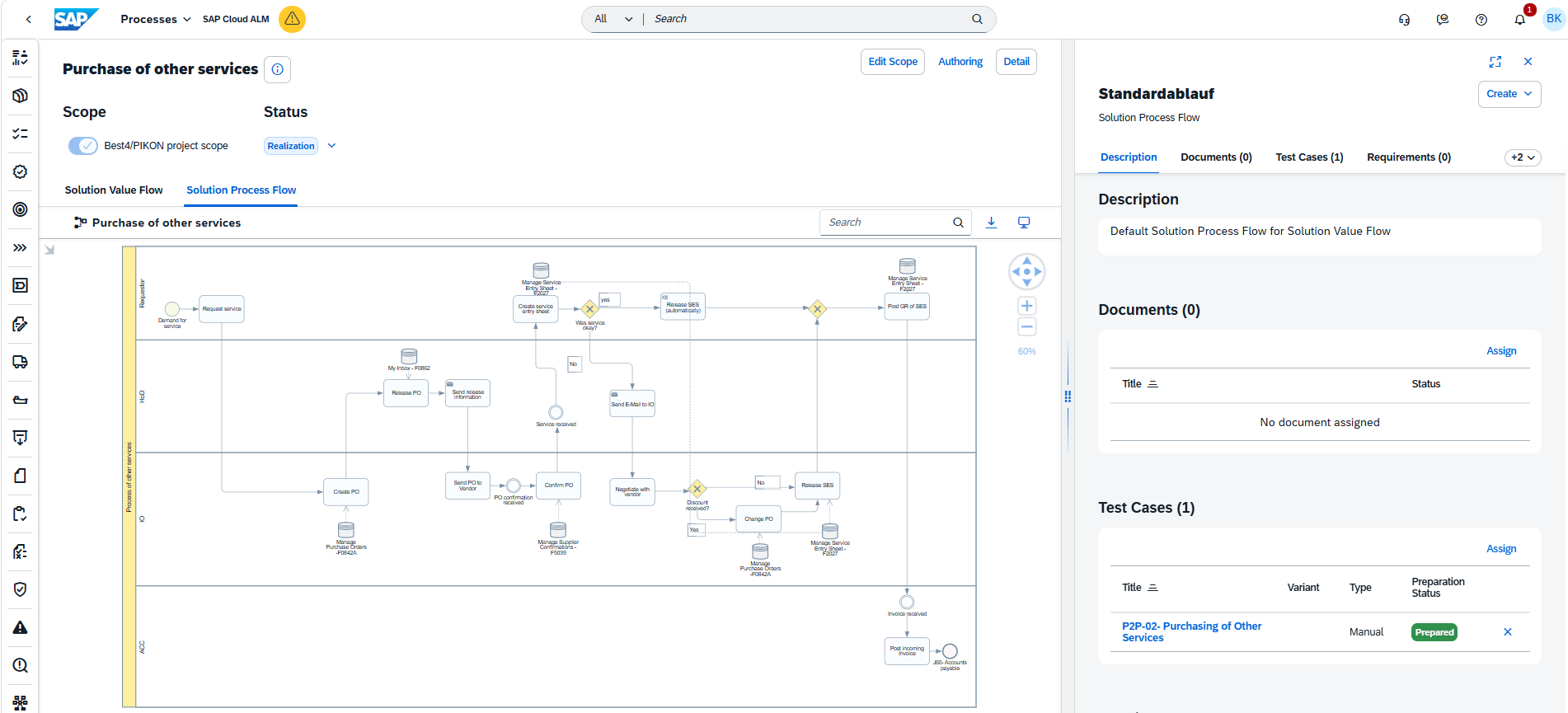1568x713 pixels.
Task: Click the diagram download icon
Action: point(991,223)
